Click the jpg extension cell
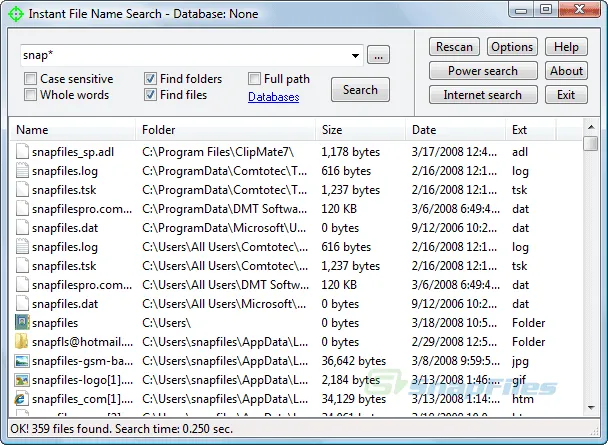 coord(520,362)
